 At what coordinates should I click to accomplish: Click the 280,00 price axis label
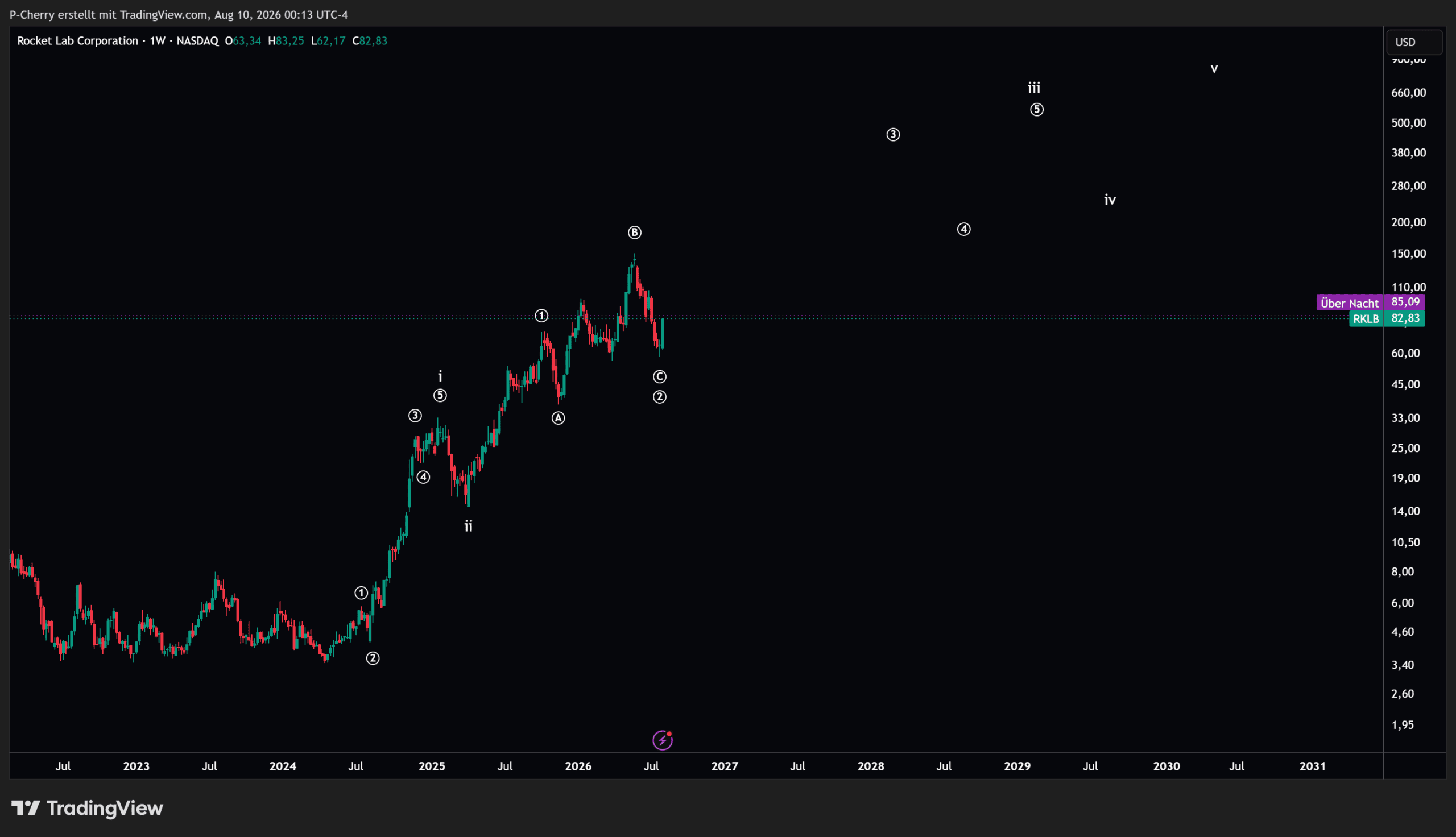(1408, 186)
